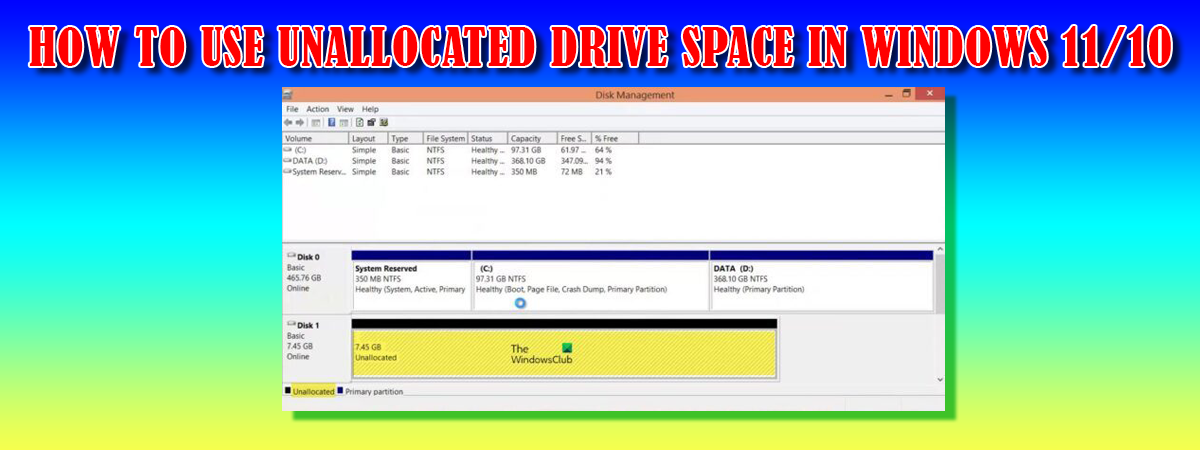This screenshot has width=1200, height=450.
Task: Click the Properties toolbar icon
Action: (371, 122)
